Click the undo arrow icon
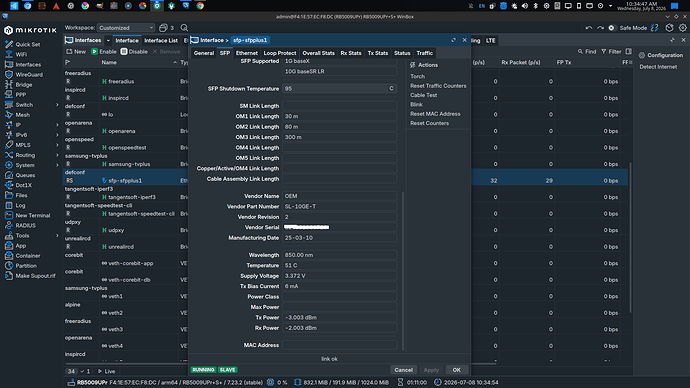The image size is (690, 388). point(589,28)
